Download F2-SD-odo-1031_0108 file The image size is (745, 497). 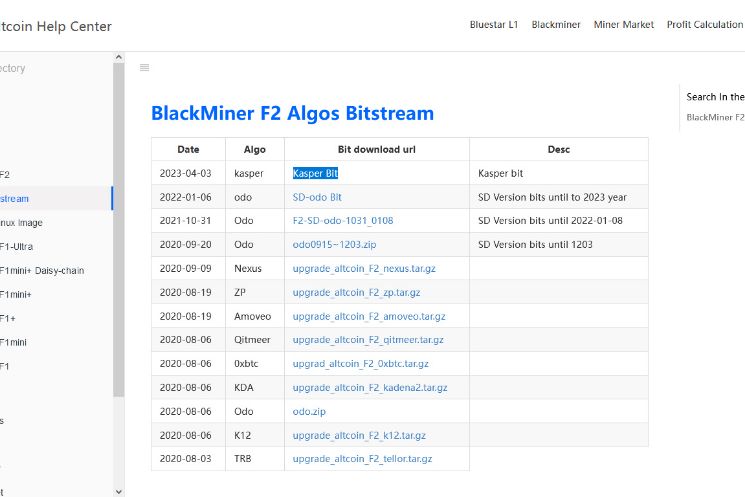(342, 221)
